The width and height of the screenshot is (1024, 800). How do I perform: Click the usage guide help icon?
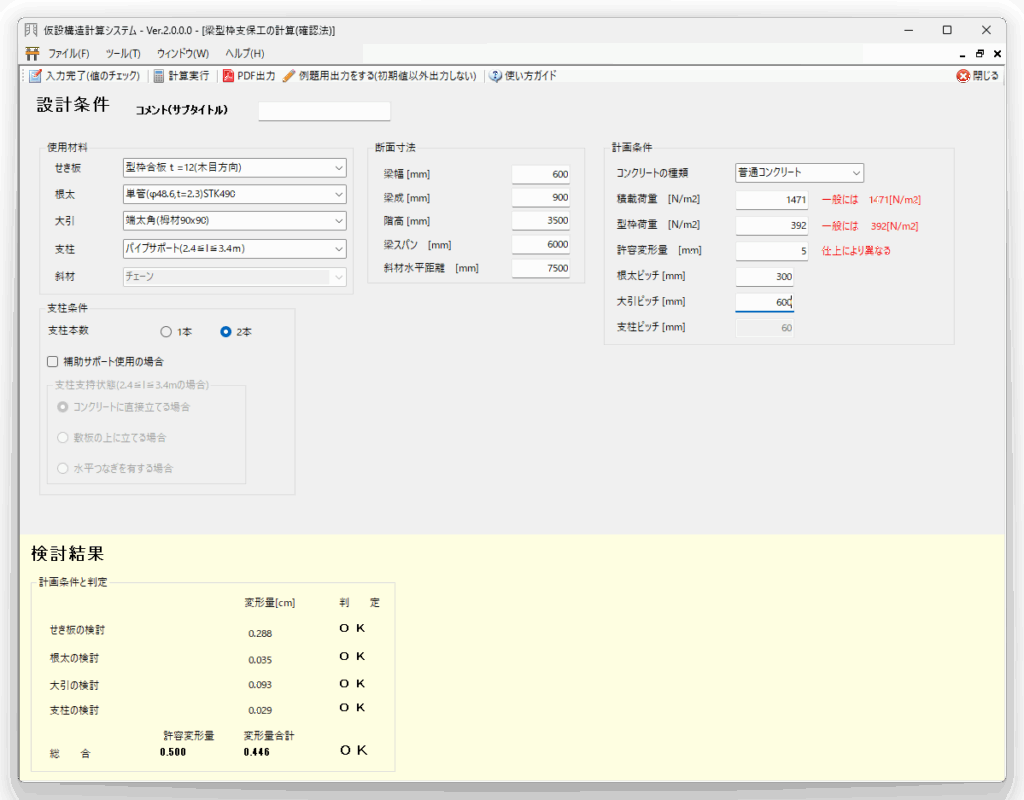(x=496, y=76)
